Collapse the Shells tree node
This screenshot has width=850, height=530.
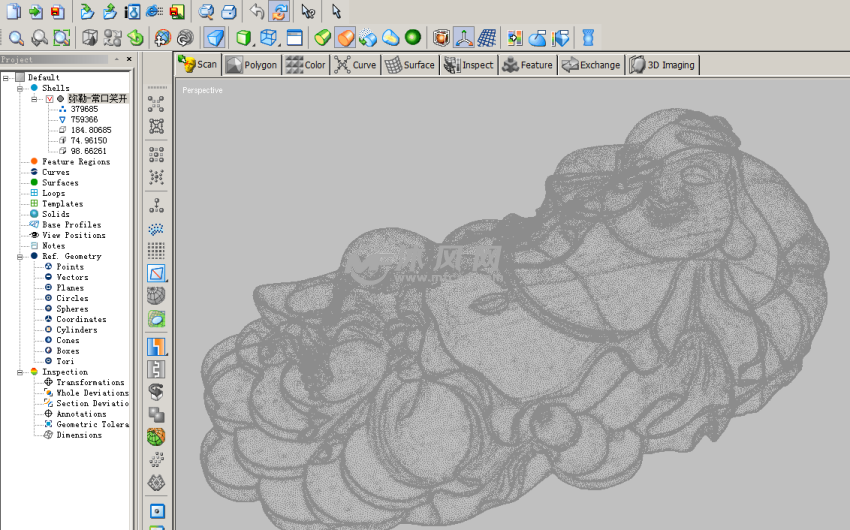click(20, 88)
